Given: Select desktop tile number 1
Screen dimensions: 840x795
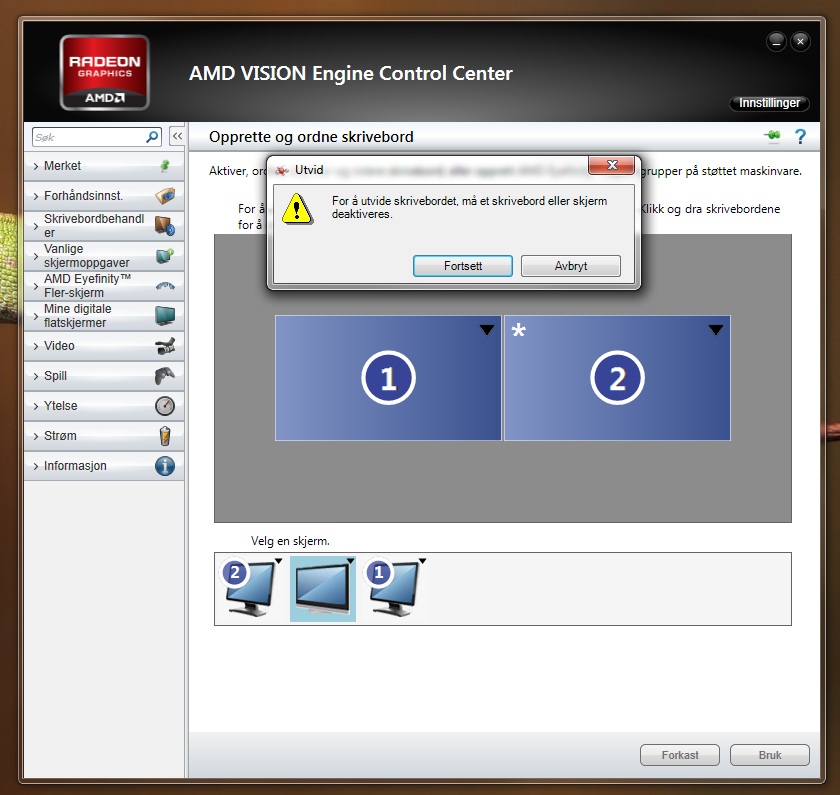Looking at the screenshot, I should [388, 378].
